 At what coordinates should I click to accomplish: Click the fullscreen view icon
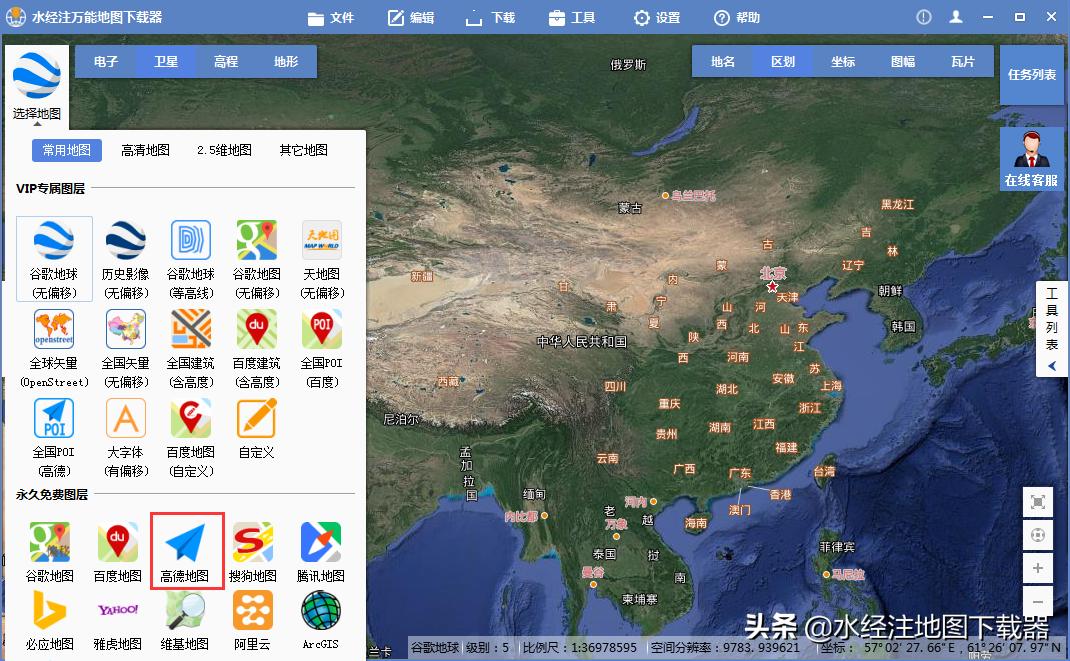tap(1039, 501)
